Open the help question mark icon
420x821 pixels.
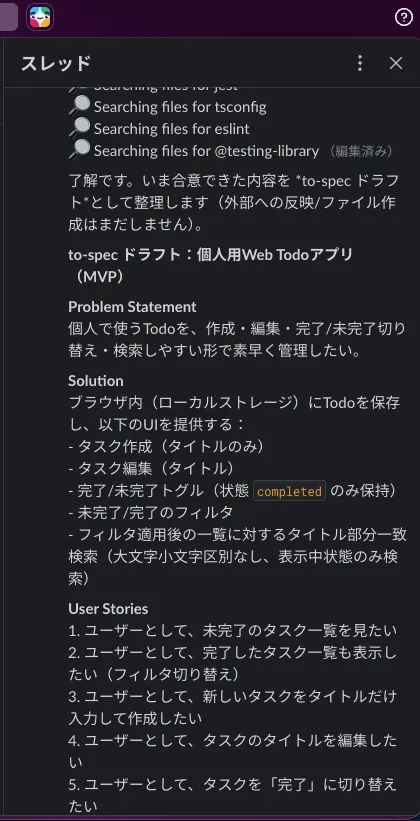(403, 18)
